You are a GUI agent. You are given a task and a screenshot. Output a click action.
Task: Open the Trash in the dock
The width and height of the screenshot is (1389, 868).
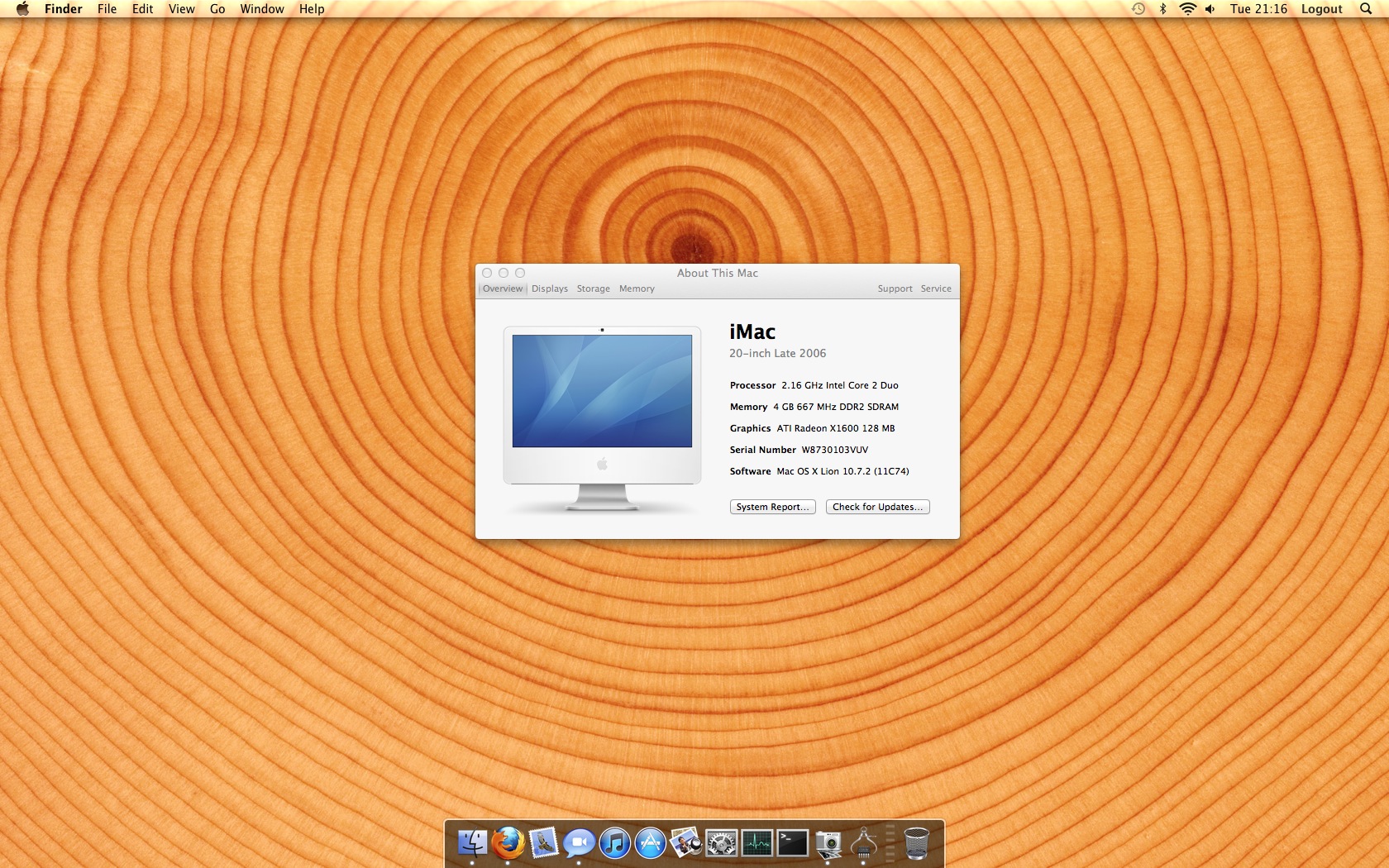point(916,843)
